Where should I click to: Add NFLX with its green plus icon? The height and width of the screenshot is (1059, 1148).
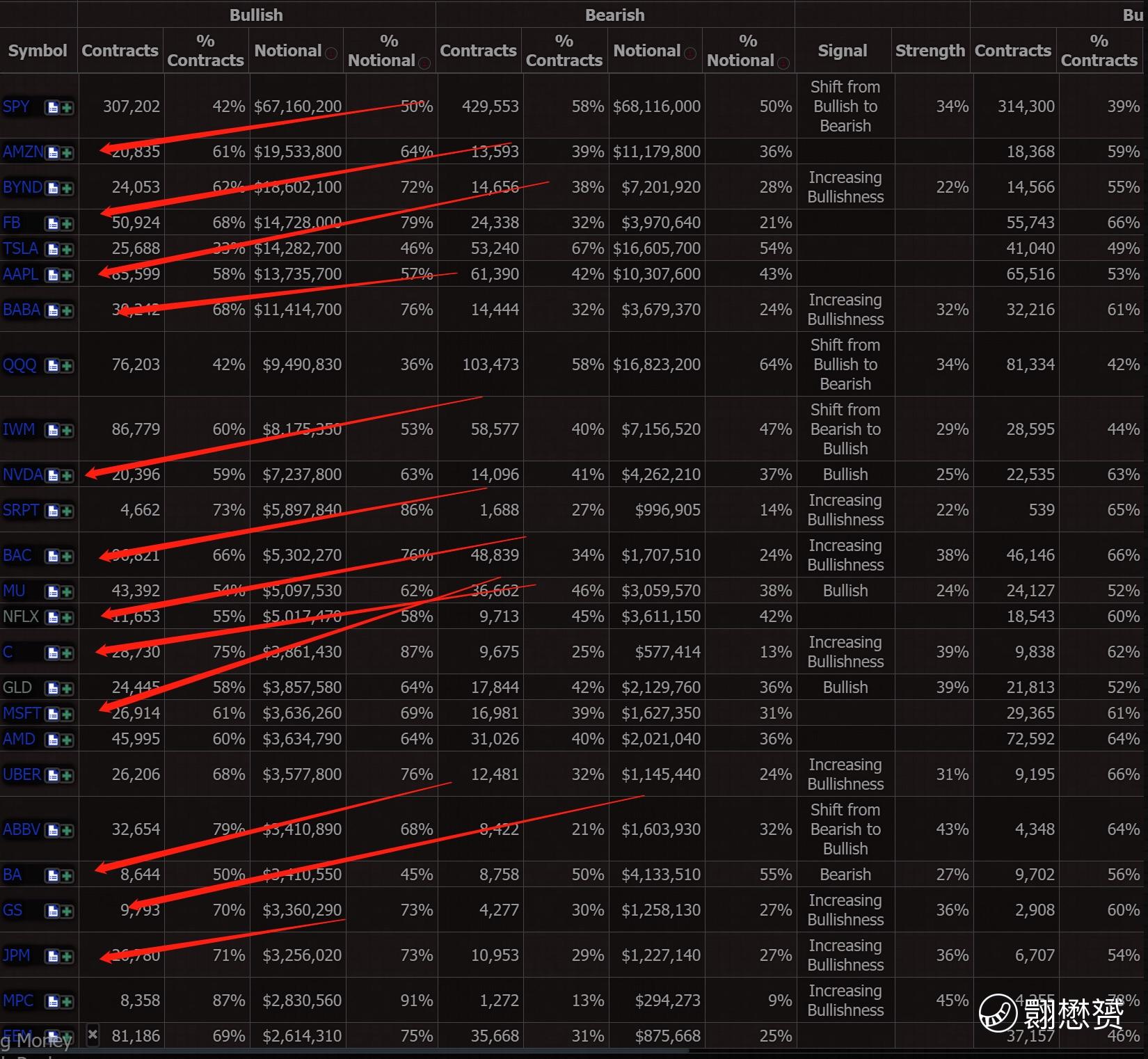(x=67, y=617)
